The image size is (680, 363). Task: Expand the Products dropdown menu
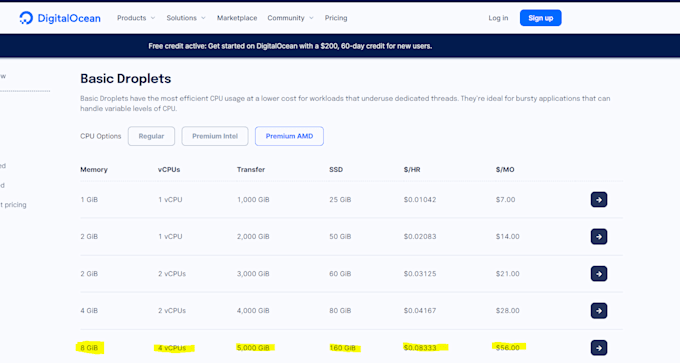(136, 18)
